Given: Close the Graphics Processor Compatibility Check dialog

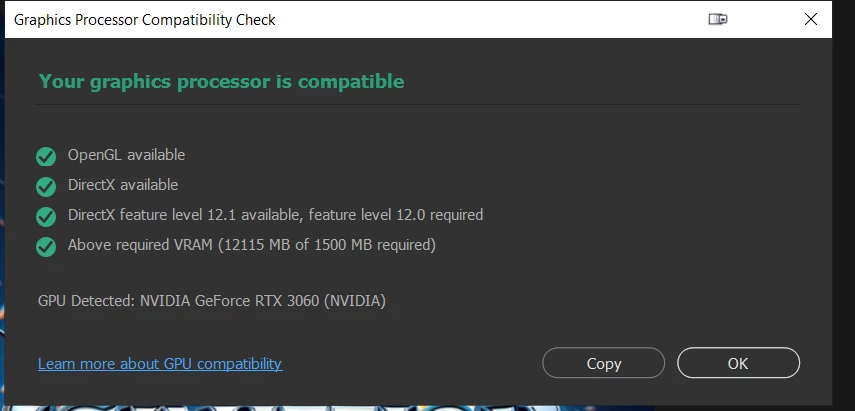Looking at the screenshot, I should tap(810, 19).
